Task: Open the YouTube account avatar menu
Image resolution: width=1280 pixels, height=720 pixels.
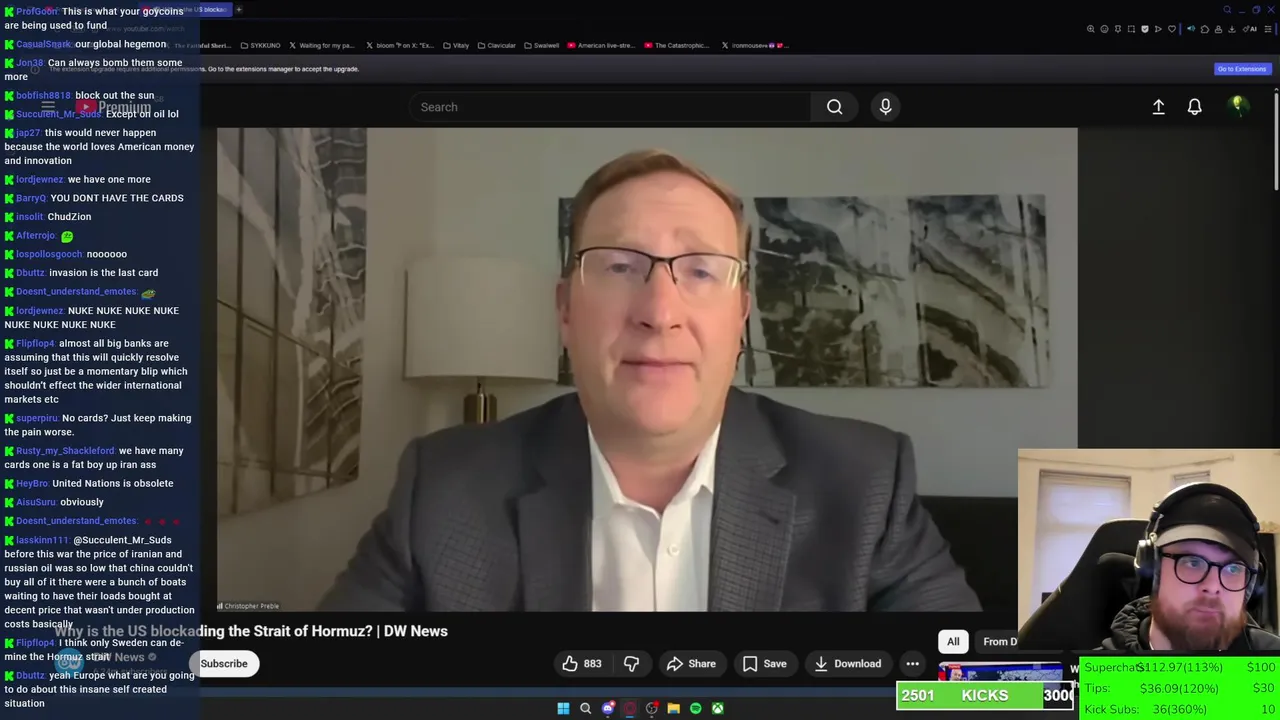Action: click(x=1238, y=106)
